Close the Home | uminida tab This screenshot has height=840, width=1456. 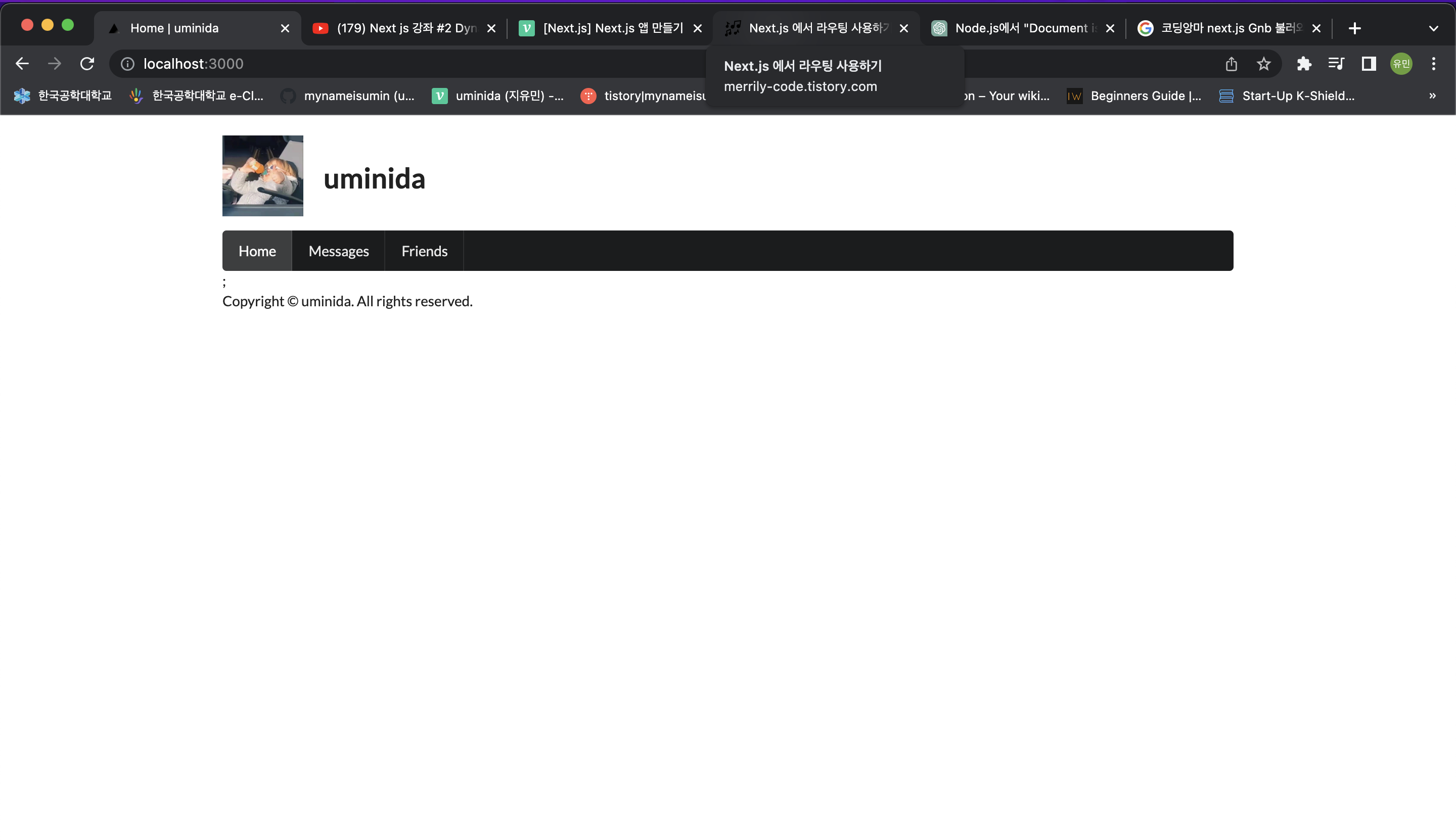coord(285,28)
